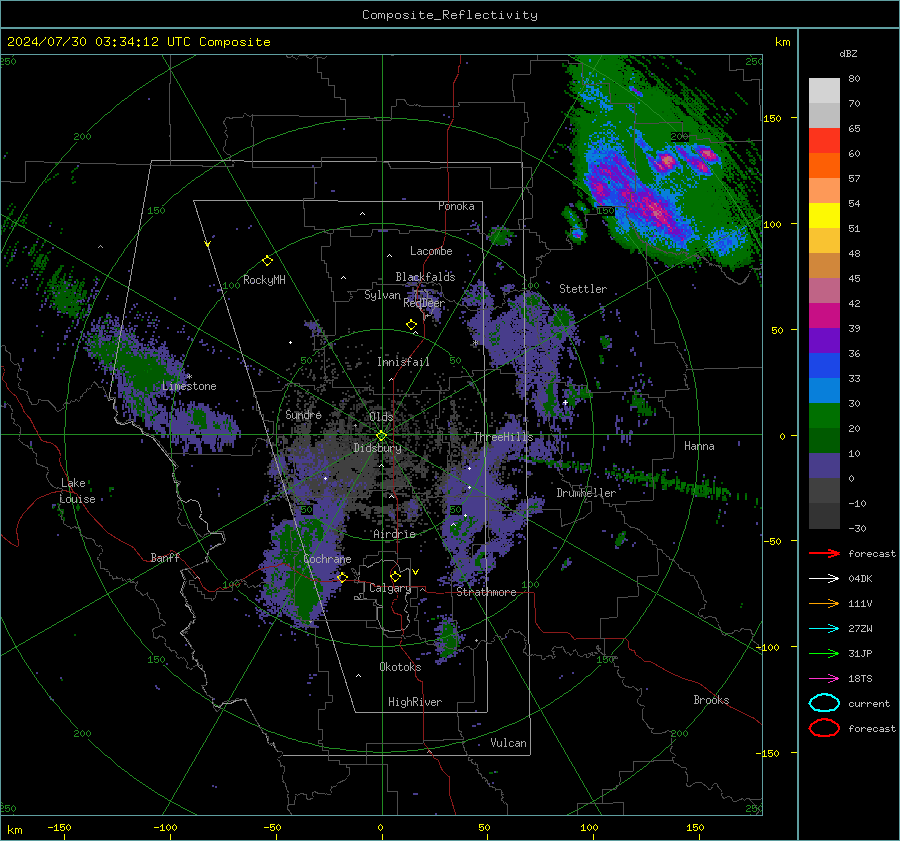Click the Calgary city label

390,588
